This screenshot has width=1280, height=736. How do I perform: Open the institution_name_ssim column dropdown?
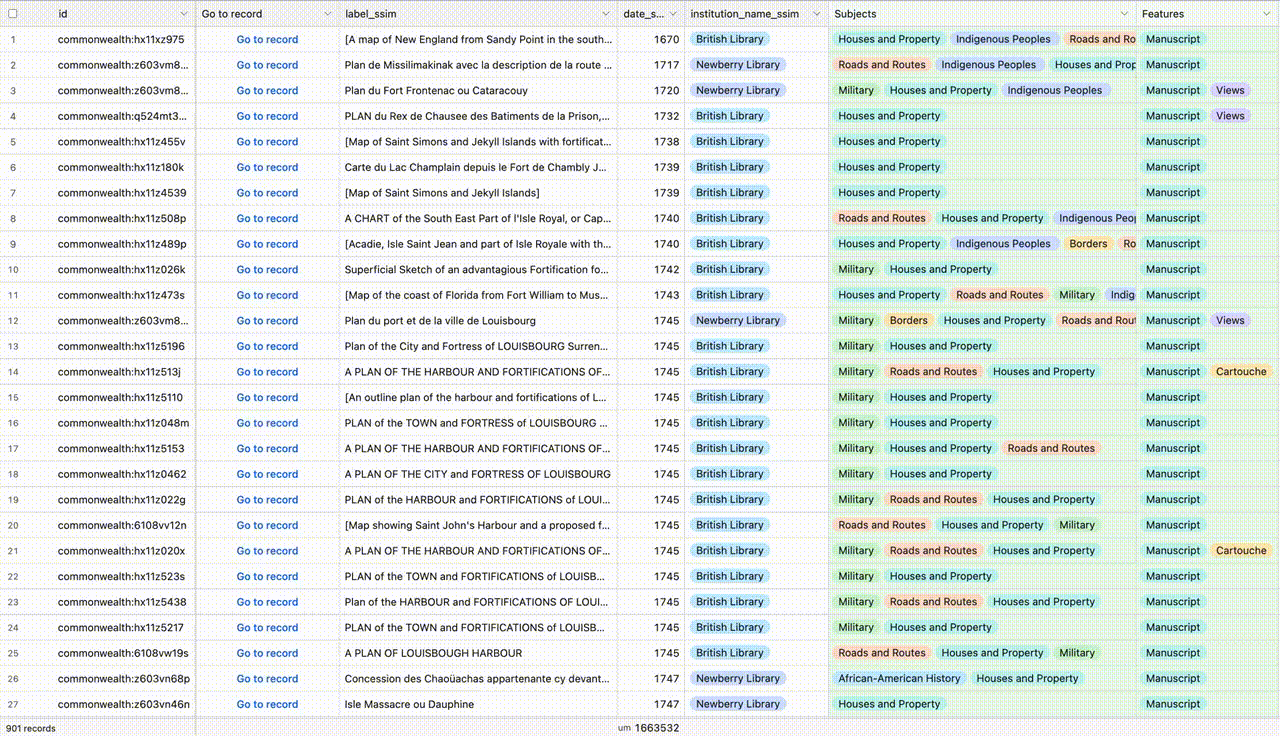pos(817,14)
